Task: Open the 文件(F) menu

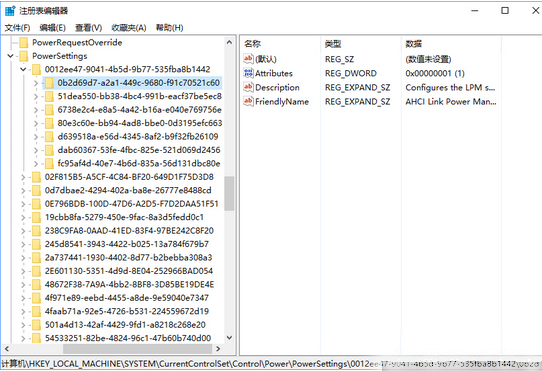Action: pyautogui.click(x=17, y=28)
